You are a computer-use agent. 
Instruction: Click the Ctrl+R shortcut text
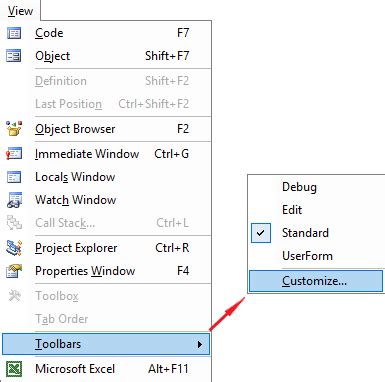pos(172,248)
